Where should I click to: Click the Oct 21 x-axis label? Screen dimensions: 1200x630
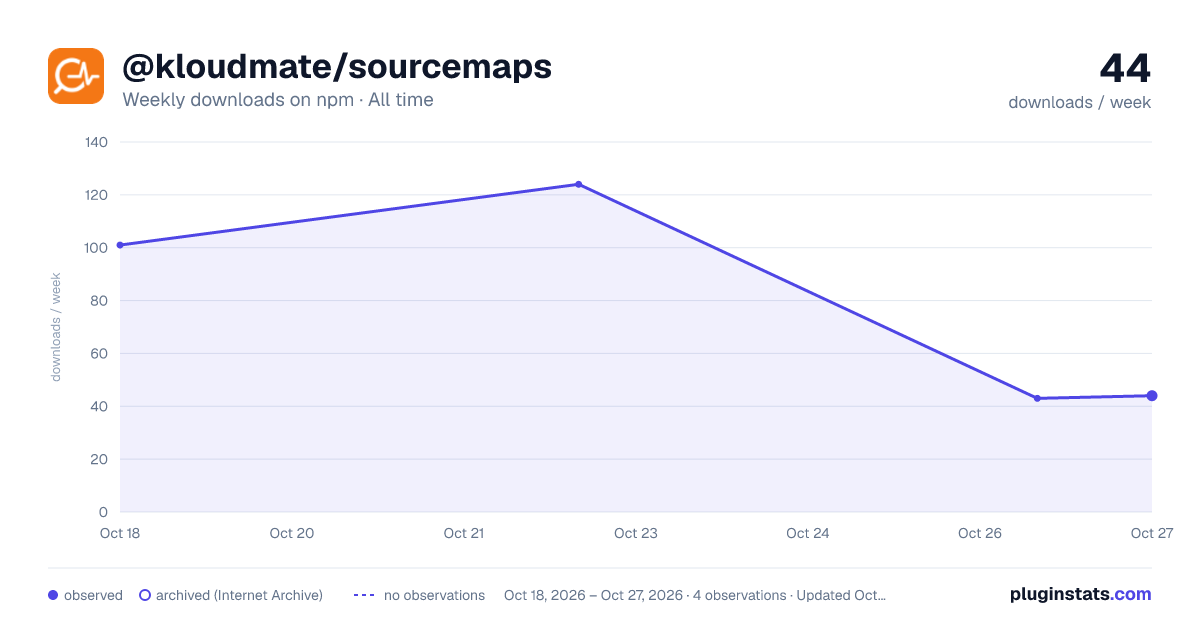[x=464, y=533]
